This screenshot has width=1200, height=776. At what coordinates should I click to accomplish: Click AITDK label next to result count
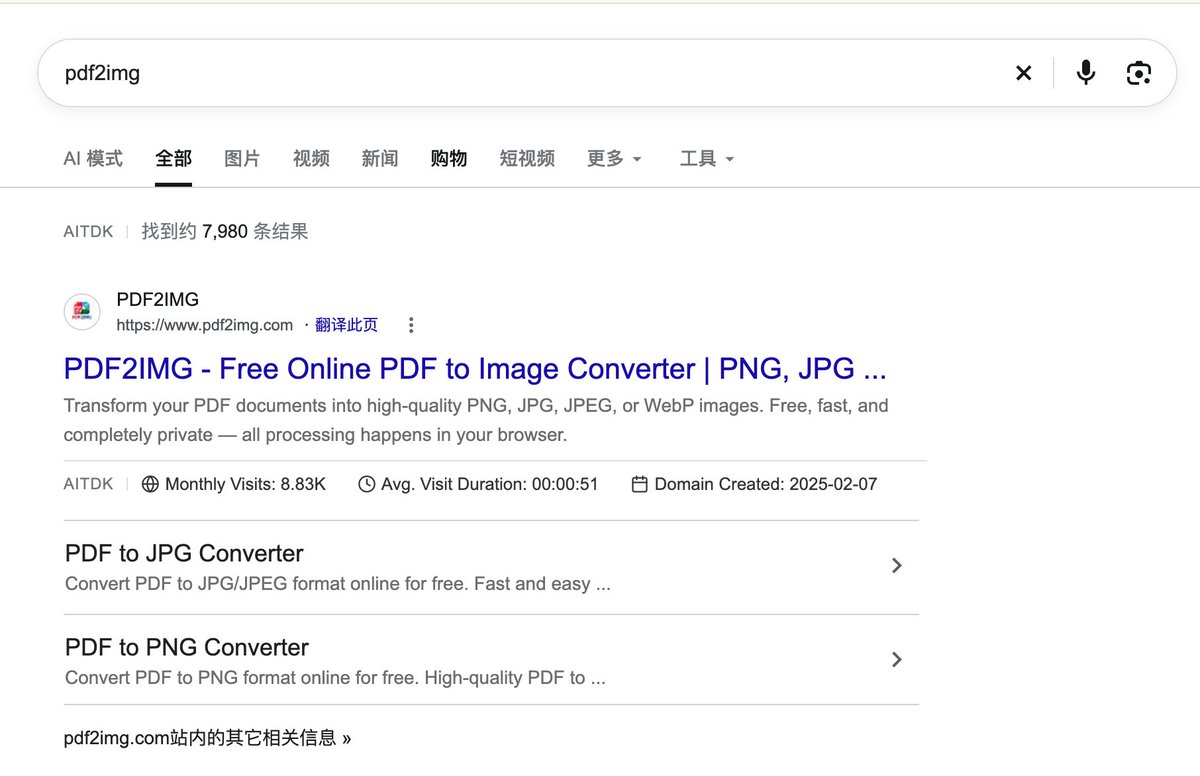(88, 232)
